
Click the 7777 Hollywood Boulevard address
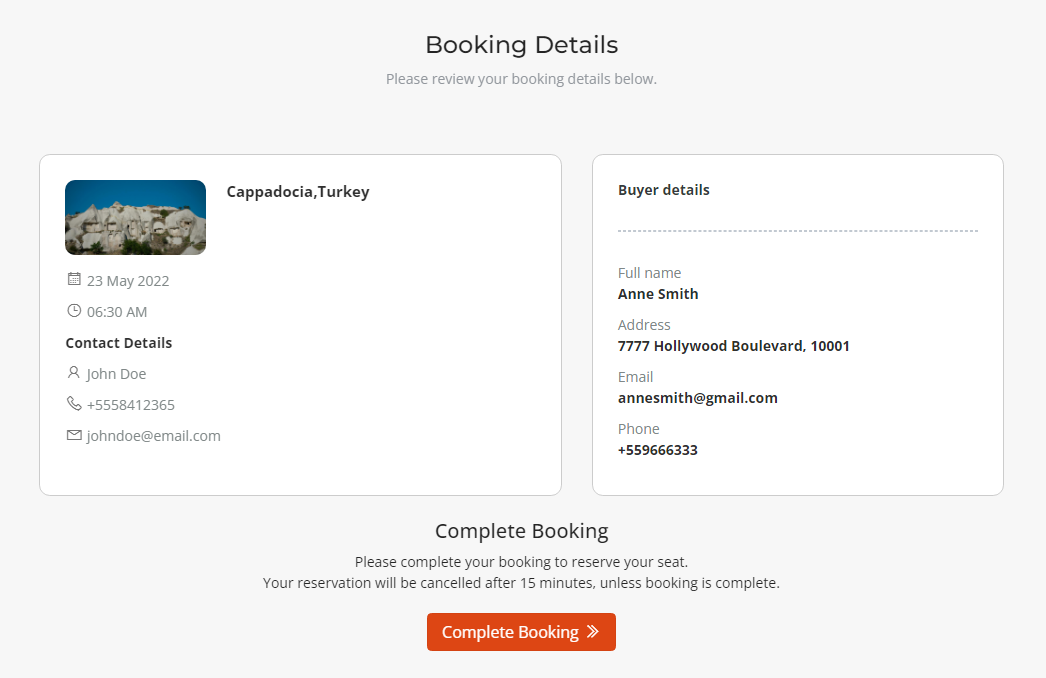[x=733, y=346]
